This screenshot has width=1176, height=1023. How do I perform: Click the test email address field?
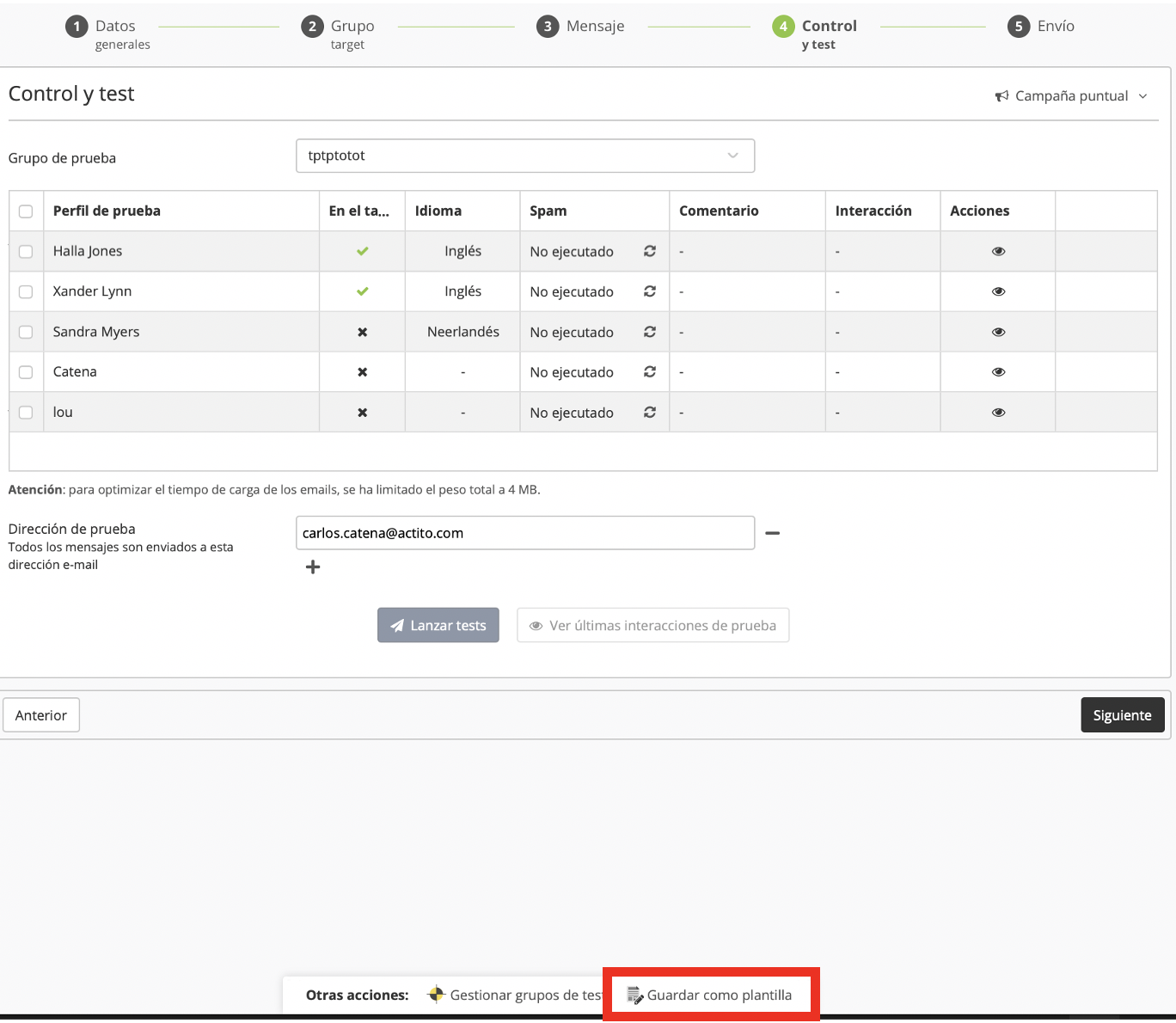coord(524,533)
